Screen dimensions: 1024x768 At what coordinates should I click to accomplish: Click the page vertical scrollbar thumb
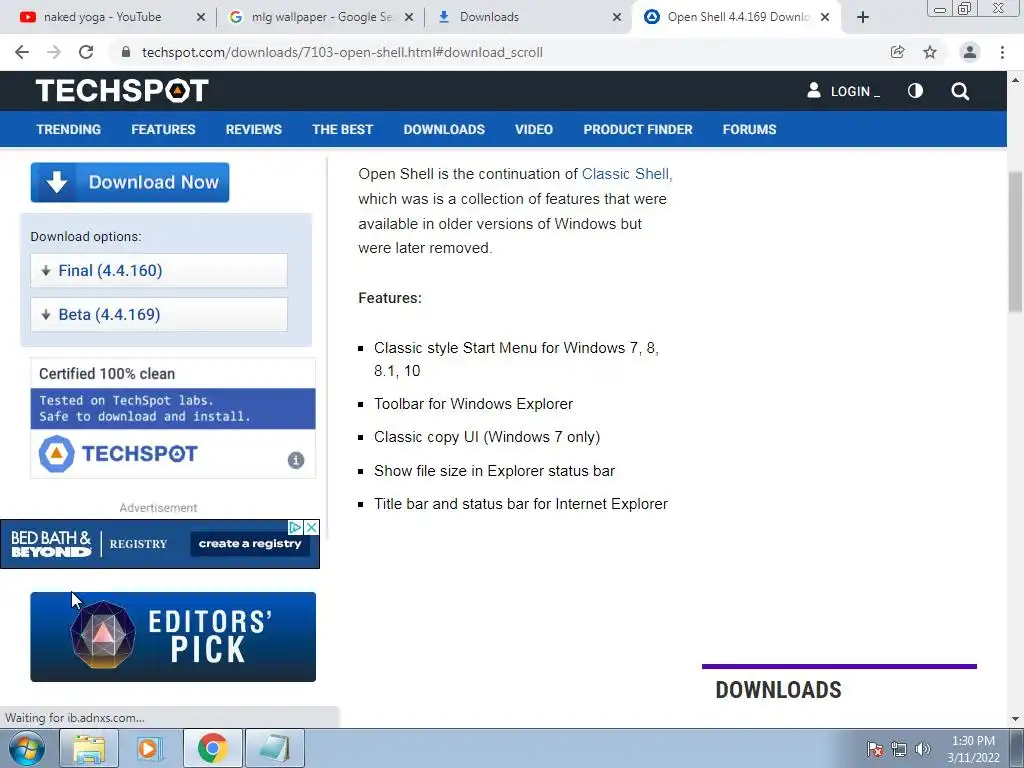1015,242
